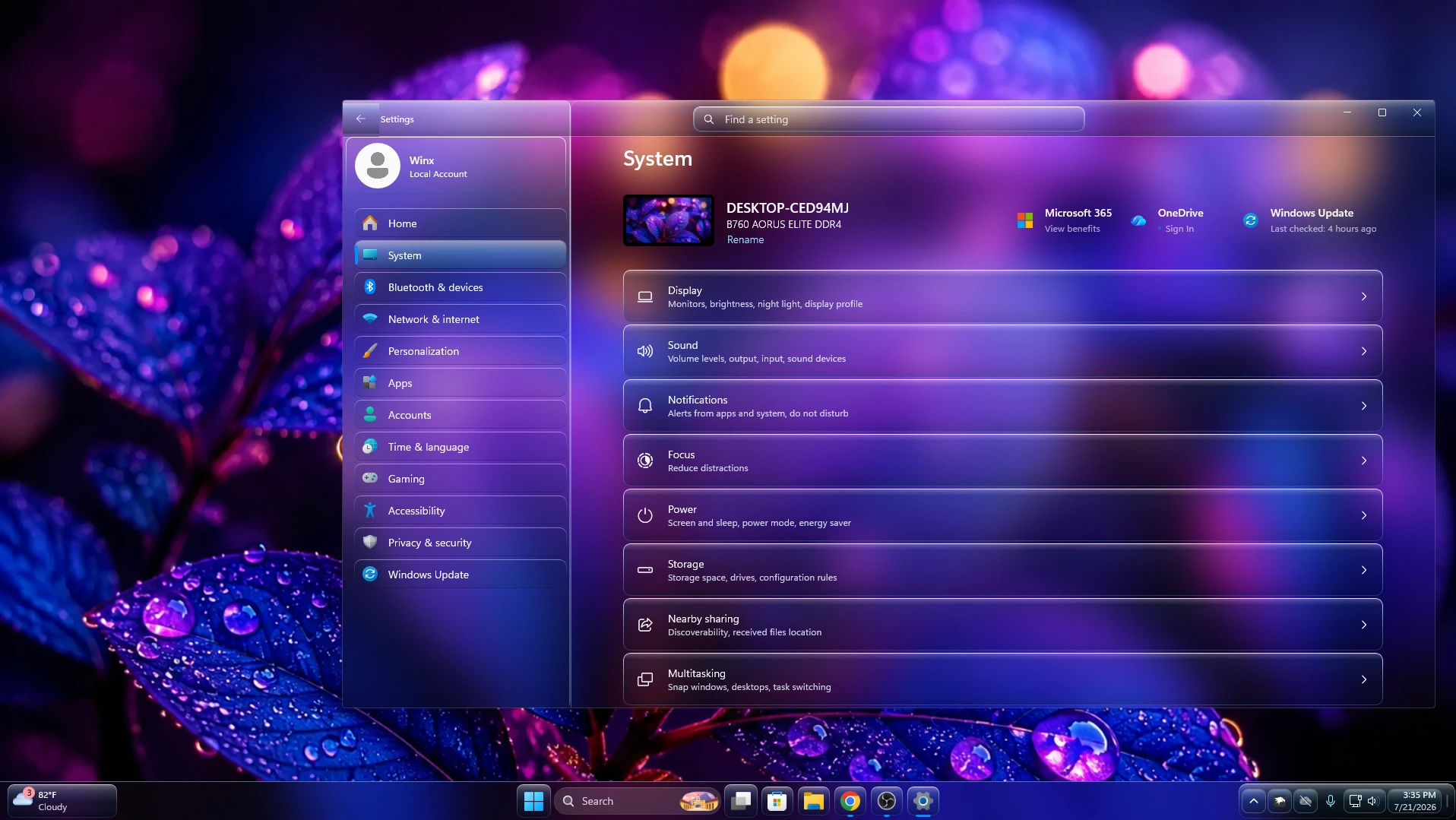Open Google Chrome from the taskbar

point(850,801)
